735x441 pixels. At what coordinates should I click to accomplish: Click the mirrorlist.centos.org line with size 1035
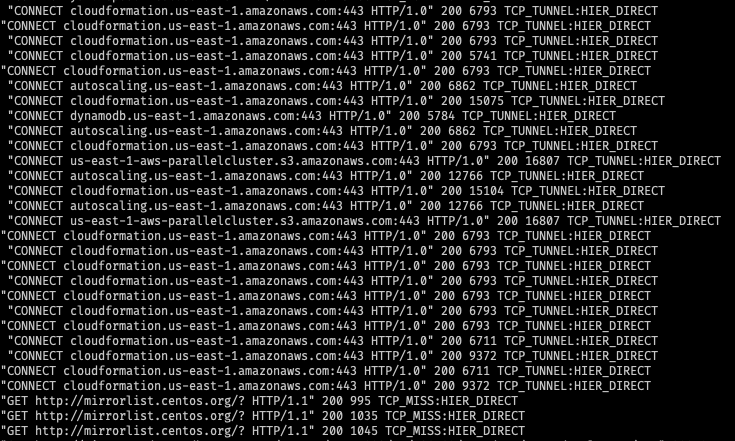[262, 416]
